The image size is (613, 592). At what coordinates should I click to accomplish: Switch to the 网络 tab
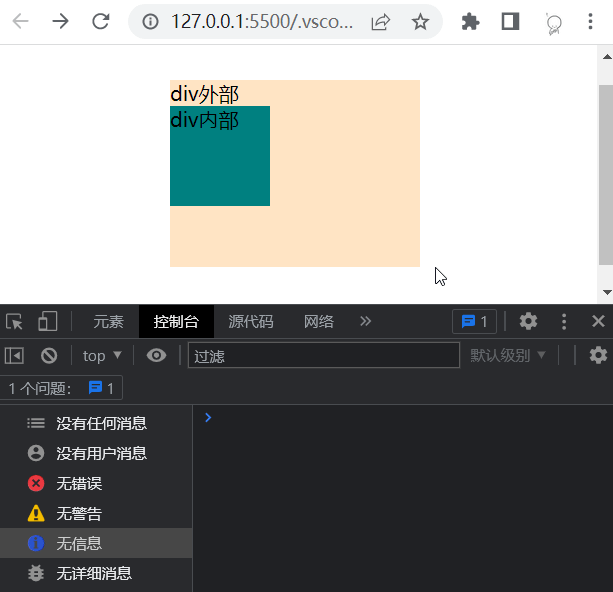[x=318, y=321]
